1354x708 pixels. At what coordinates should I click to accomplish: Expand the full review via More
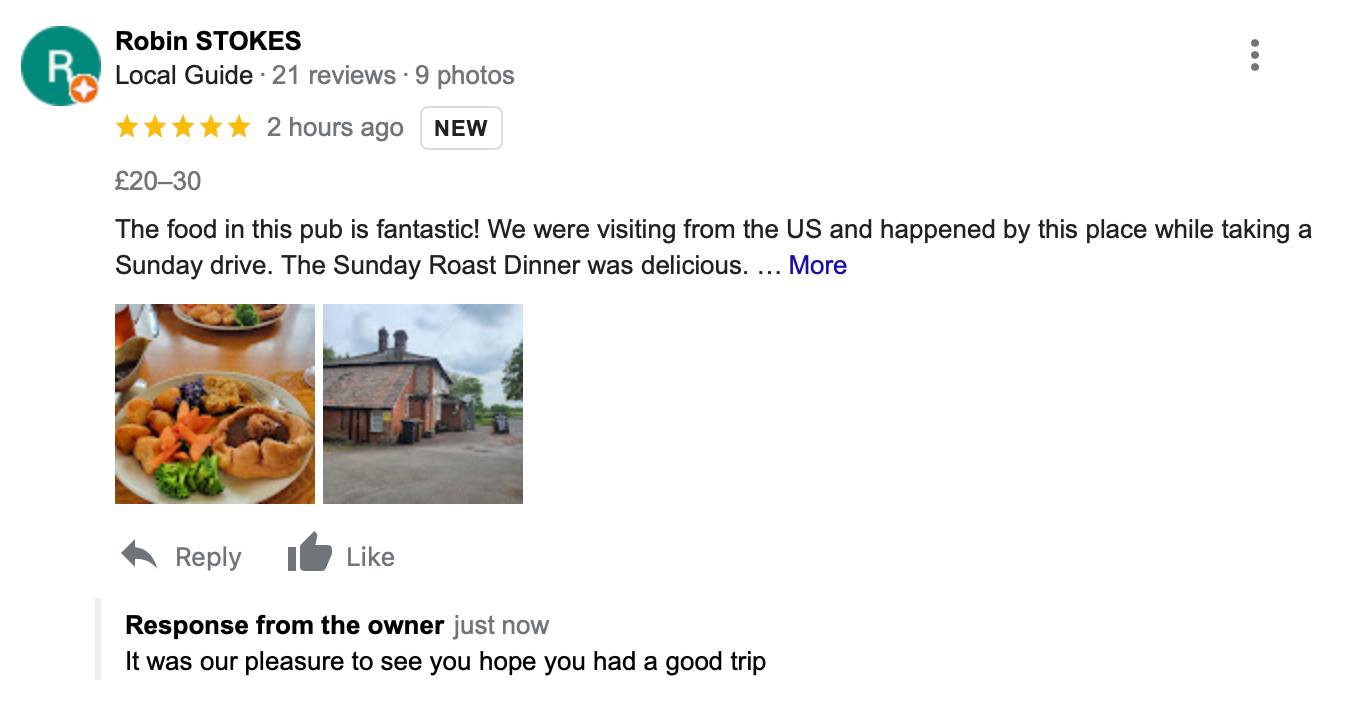[x=817, y=265]
